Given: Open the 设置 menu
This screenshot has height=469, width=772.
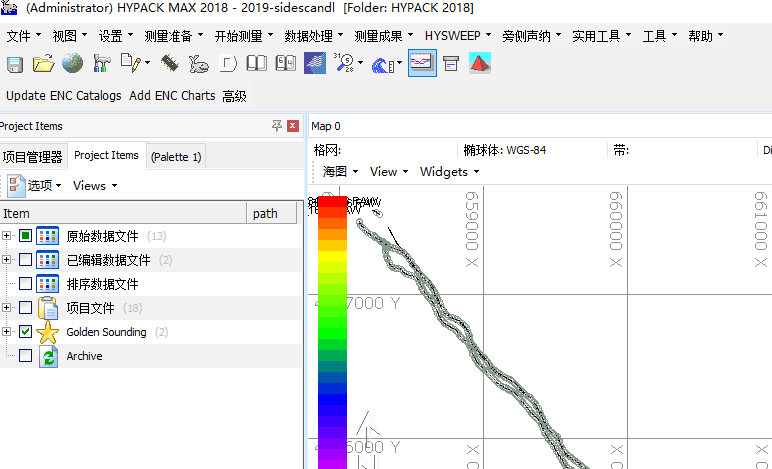Looking at the screenshot, I should coord(116,36).
